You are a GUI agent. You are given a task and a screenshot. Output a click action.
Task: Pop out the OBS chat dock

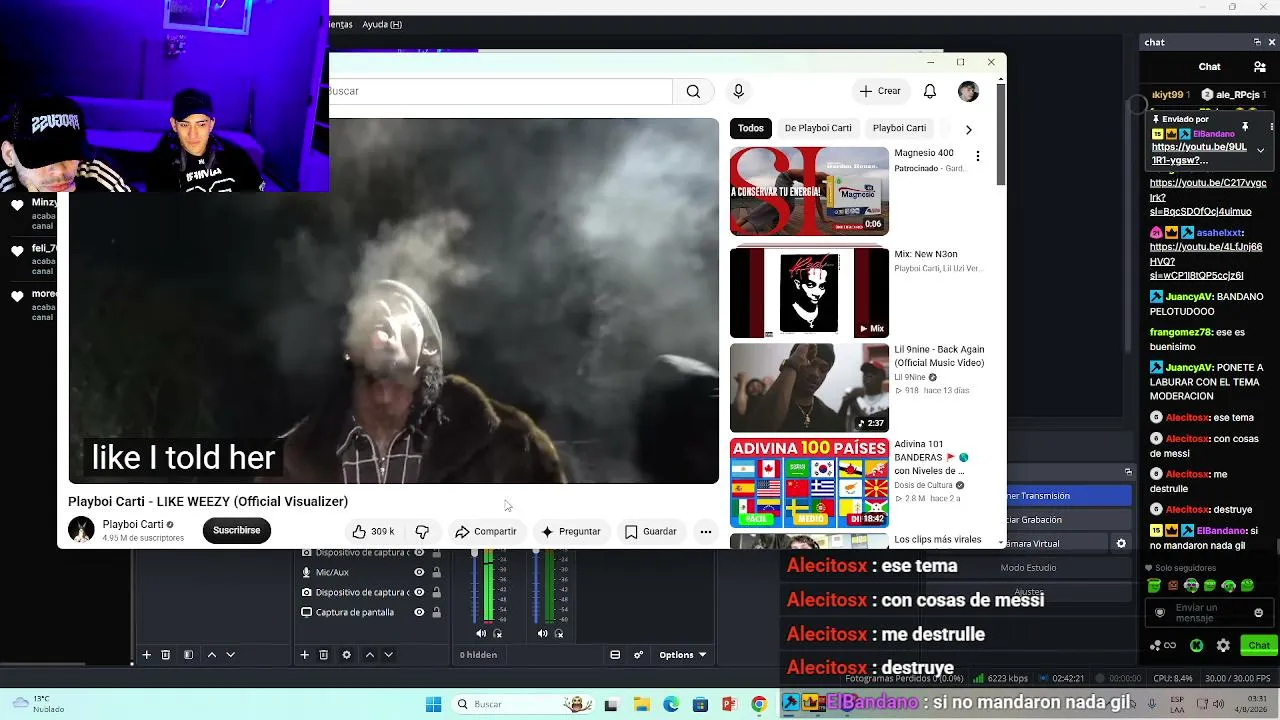pyautogui.click(x=1257, y=42)
